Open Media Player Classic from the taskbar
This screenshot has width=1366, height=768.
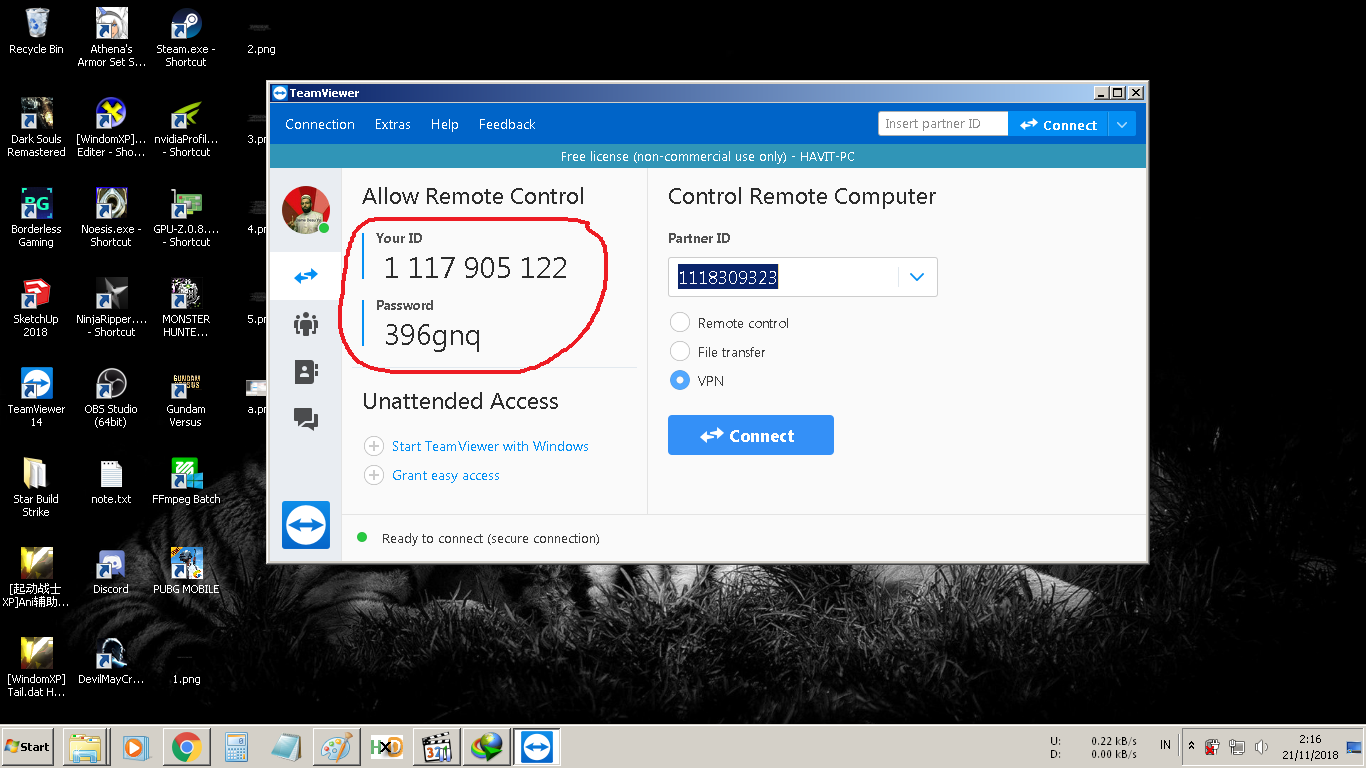point(436,747)
